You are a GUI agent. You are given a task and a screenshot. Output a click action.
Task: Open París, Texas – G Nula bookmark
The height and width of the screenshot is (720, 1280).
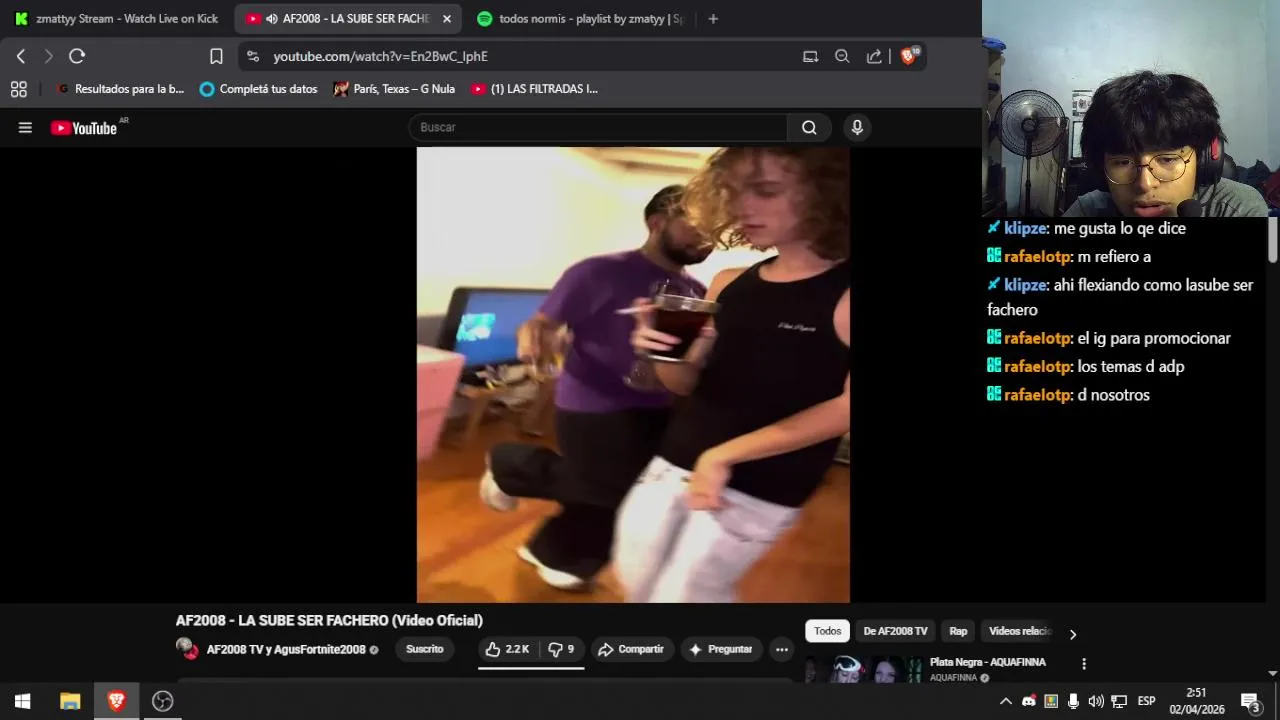[x=394, y=89]
